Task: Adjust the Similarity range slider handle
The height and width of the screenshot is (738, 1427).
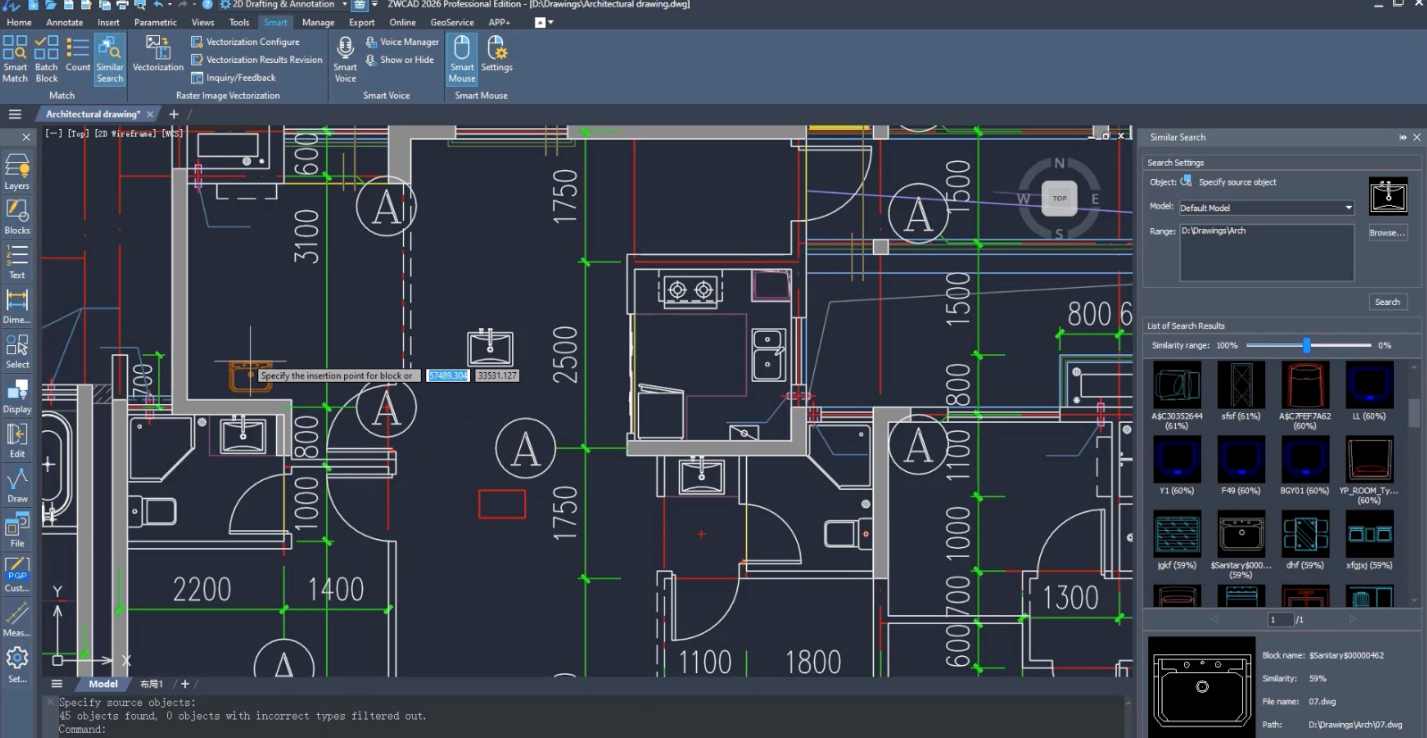Action: pos(1306,345)
